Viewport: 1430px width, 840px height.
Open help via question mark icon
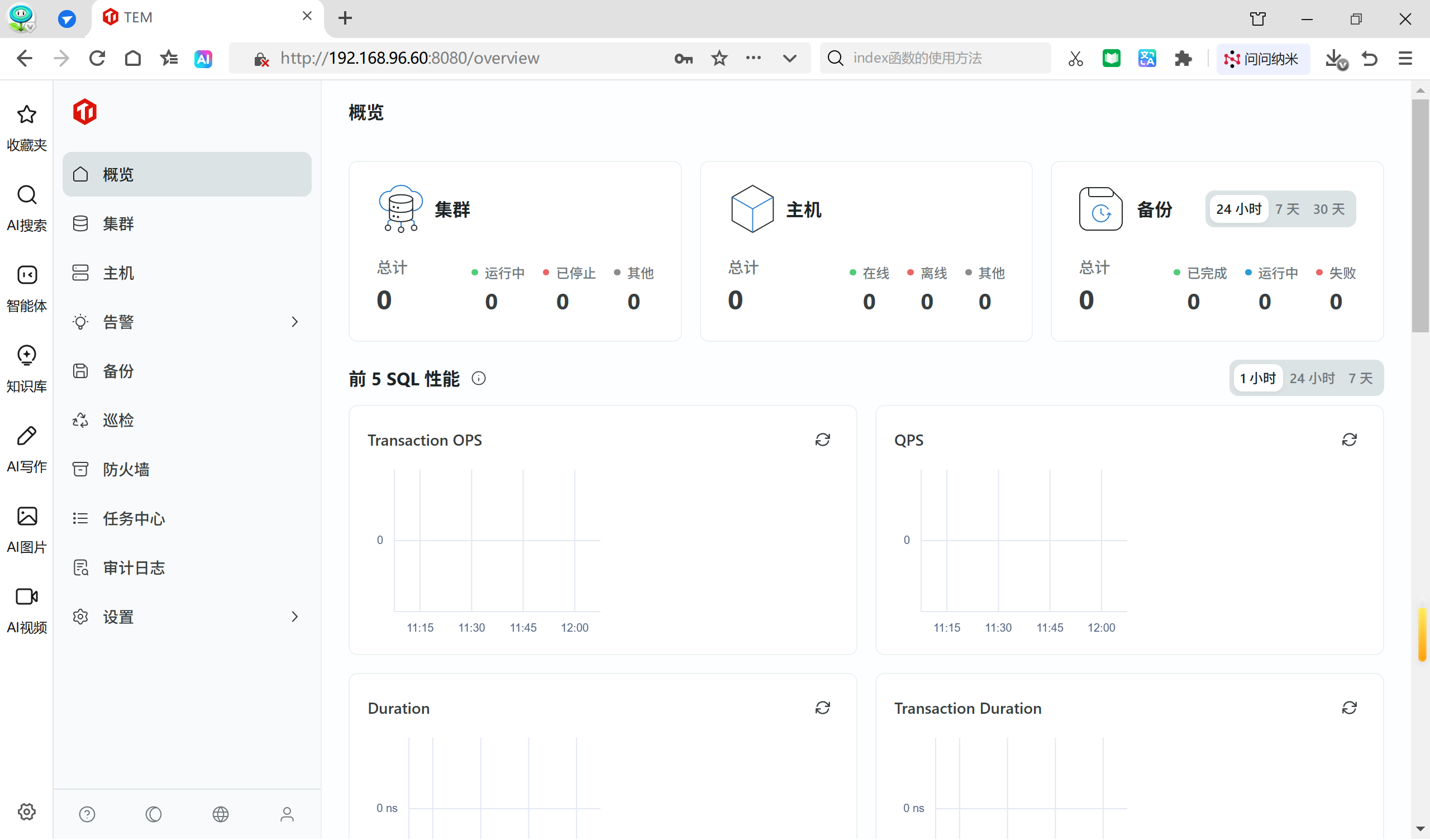click(x=87, y=814)
